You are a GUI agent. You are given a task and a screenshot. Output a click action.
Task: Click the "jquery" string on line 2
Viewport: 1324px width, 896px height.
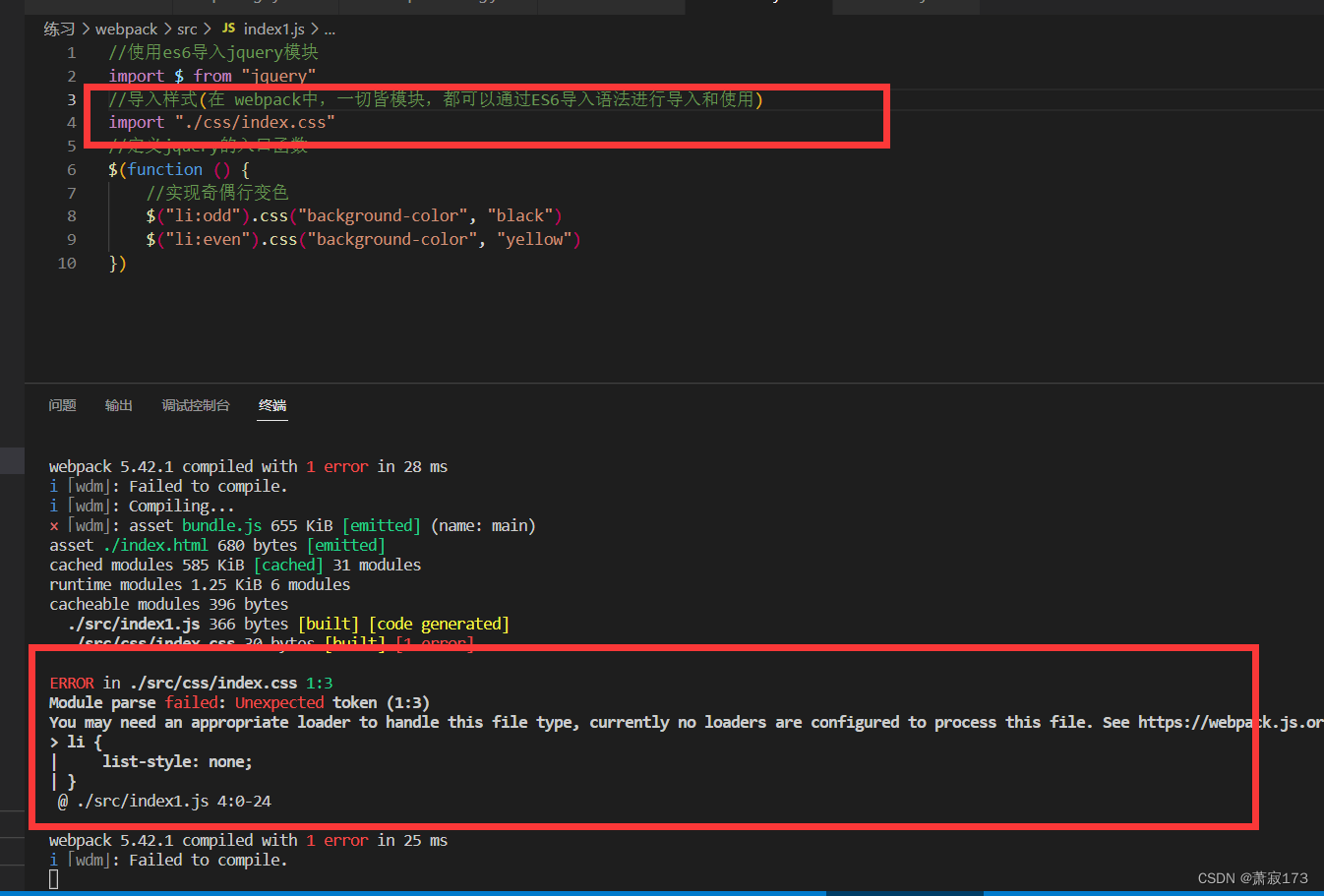(x=278, y=76)
